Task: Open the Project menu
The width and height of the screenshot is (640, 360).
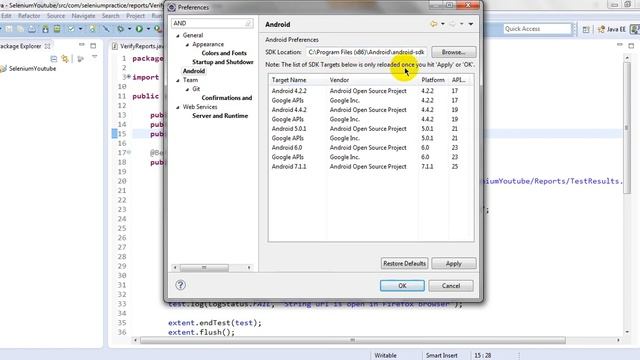Action: (136, 16)
